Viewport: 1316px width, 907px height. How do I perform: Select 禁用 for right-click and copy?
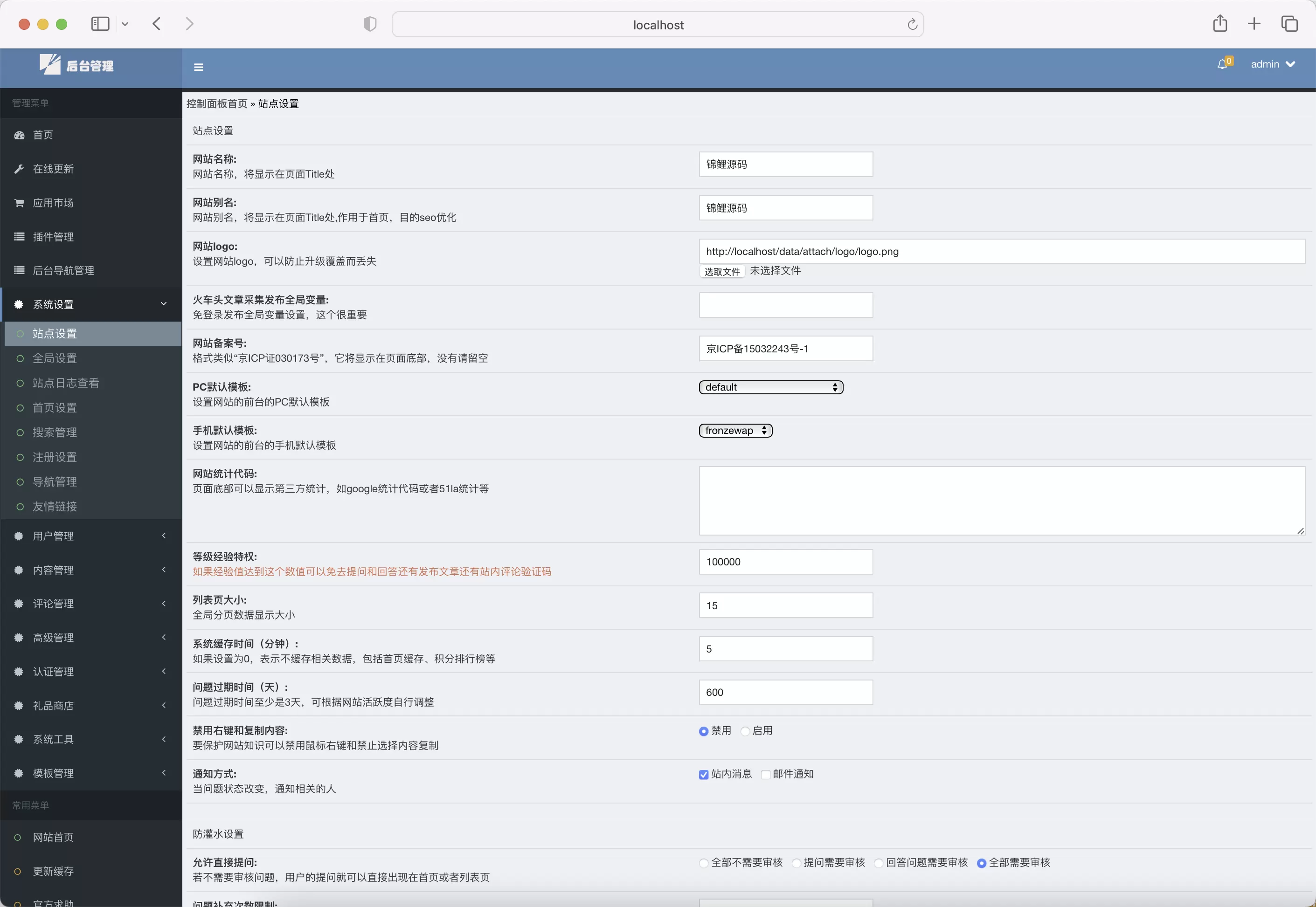(704, 731)
